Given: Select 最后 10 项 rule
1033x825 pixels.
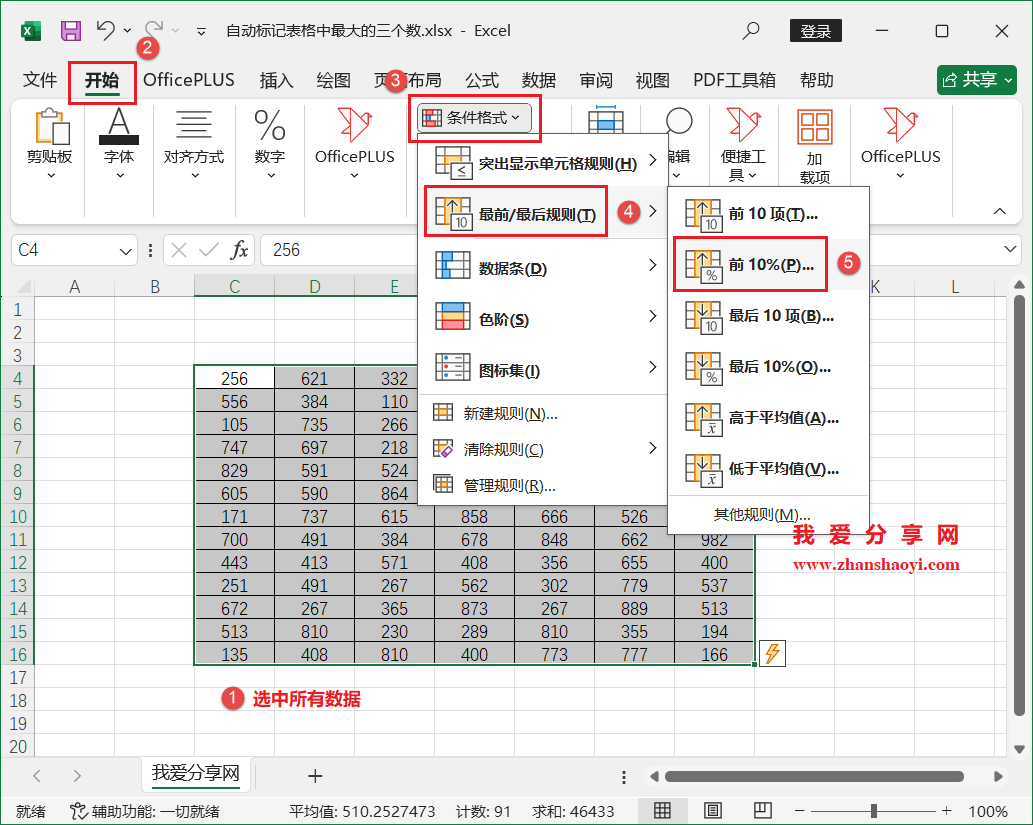Looking at the screenshot, I should (768, 316).
